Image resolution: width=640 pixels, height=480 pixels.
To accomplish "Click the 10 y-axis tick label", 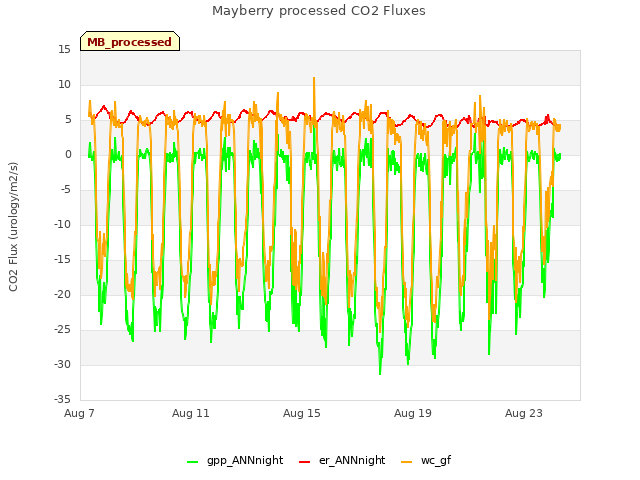I will tap(64, 84).
